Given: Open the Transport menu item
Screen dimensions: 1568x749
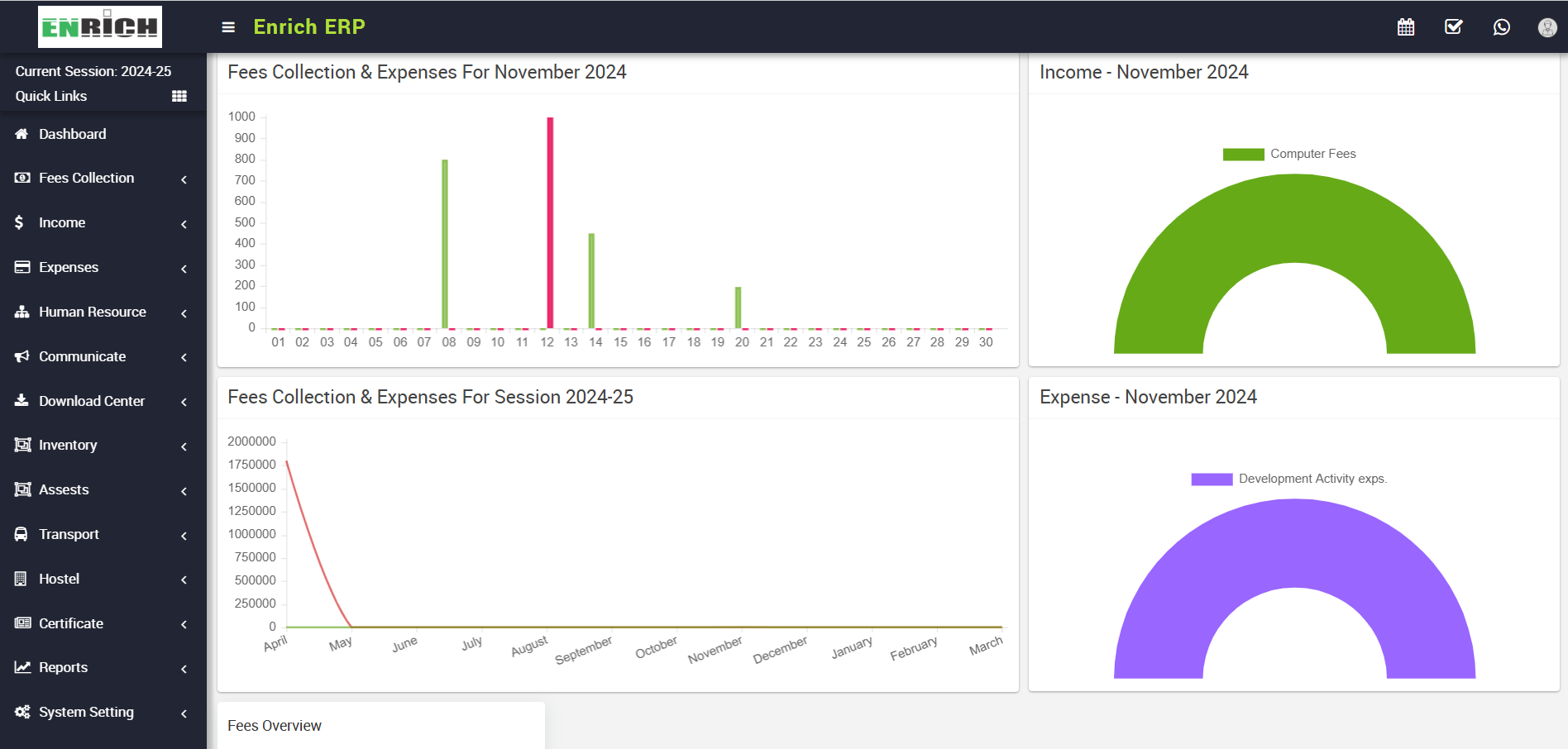Looking at the screenshot, I should coord(69,535).
